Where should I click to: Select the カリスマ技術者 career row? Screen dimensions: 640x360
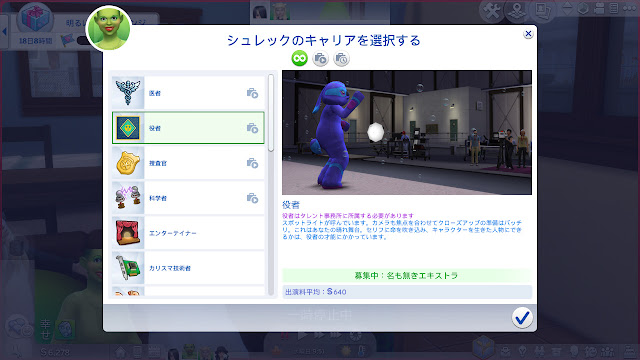coord(188,268)
